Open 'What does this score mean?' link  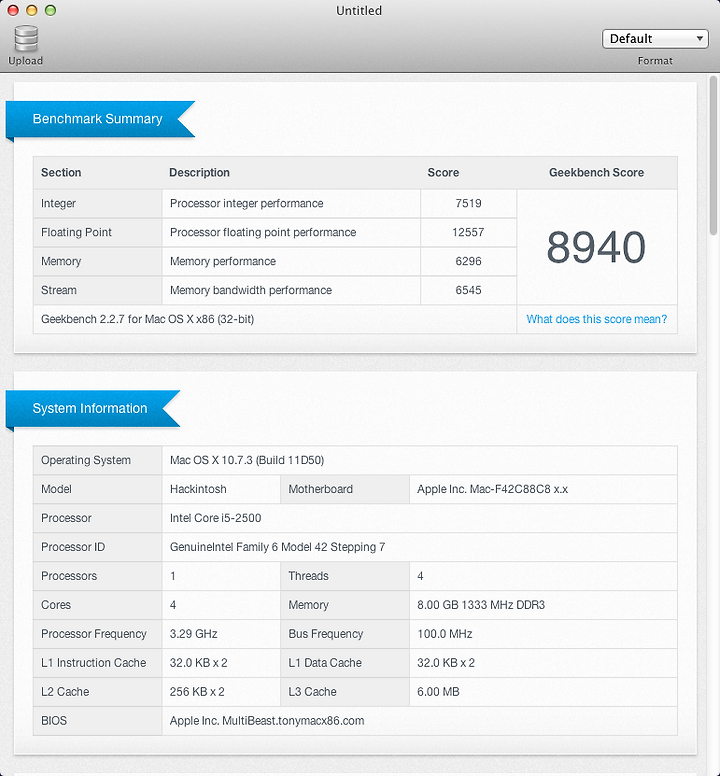point(596,319)
